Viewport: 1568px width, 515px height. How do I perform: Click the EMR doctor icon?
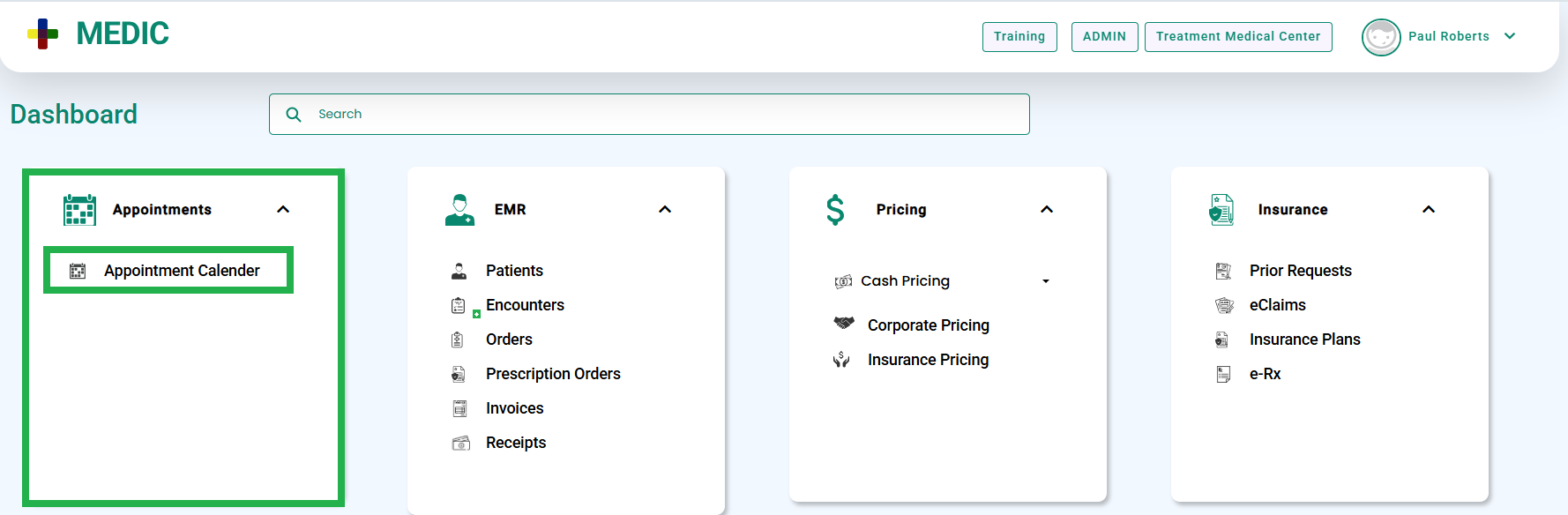[x=459, y=210]
